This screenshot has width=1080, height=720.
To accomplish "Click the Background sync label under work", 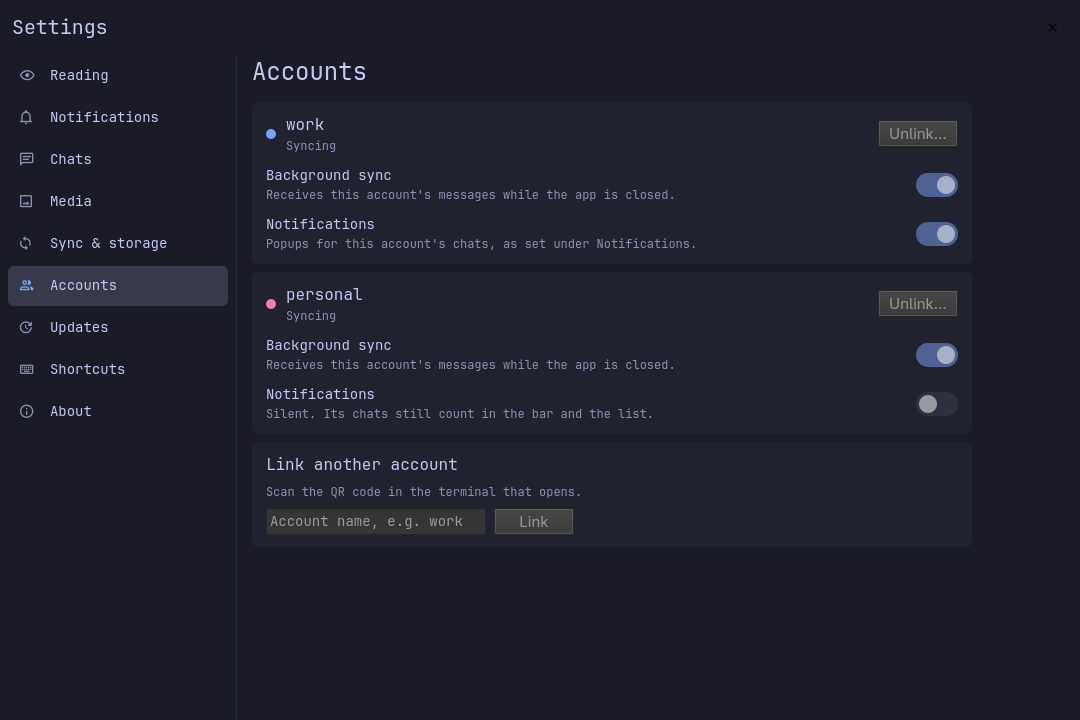I will click(329, 176).
